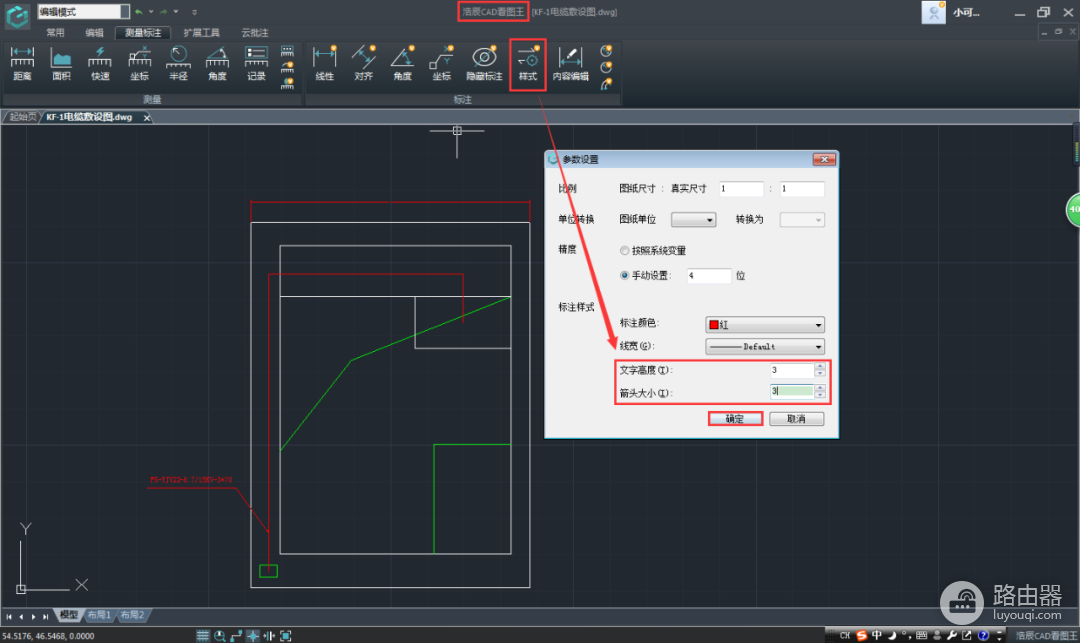Select the 距离 distance measure tool
Image resolution: width=1080 pixels, height=643 pixels.
point(22,63)
